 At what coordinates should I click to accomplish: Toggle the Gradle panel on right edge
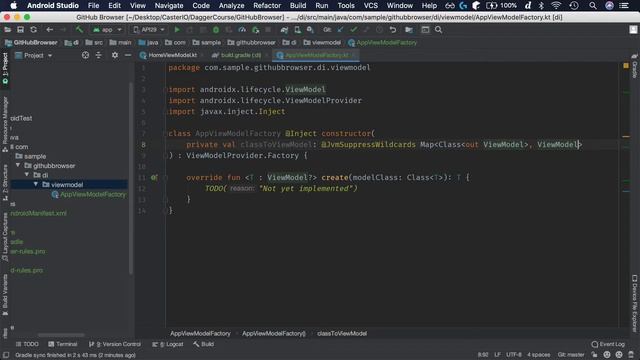635,66
